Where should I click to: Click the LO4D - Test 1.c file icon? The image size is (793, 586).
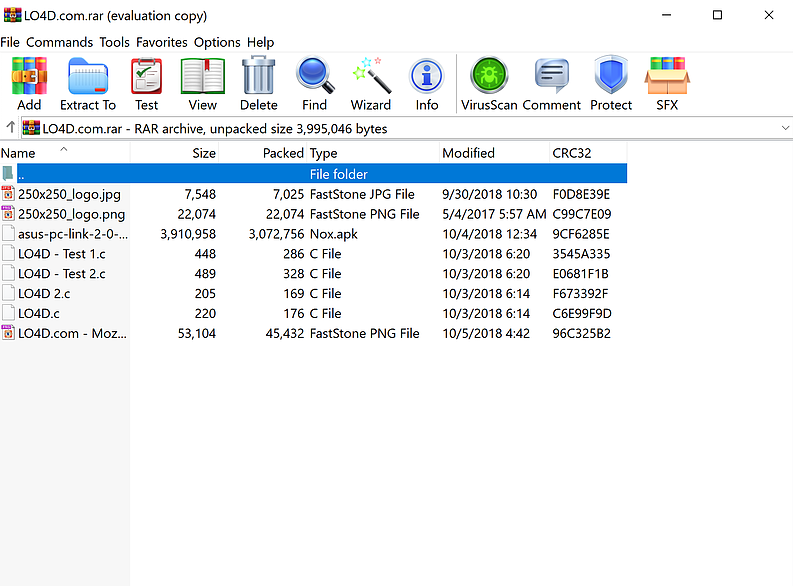pyautogui.click(x=8, y=253)
